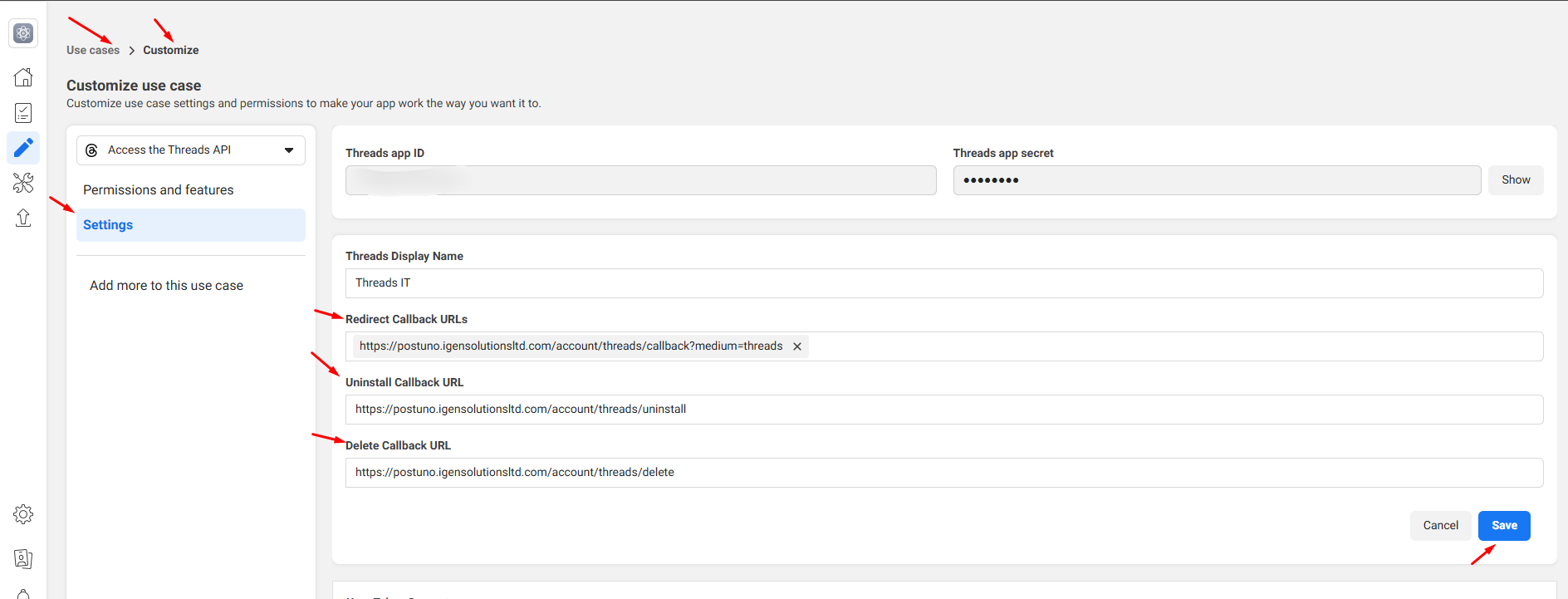Click into the Delete Callback URL field
Viewport: 1568px width, 599px height.
click(943, 473)
